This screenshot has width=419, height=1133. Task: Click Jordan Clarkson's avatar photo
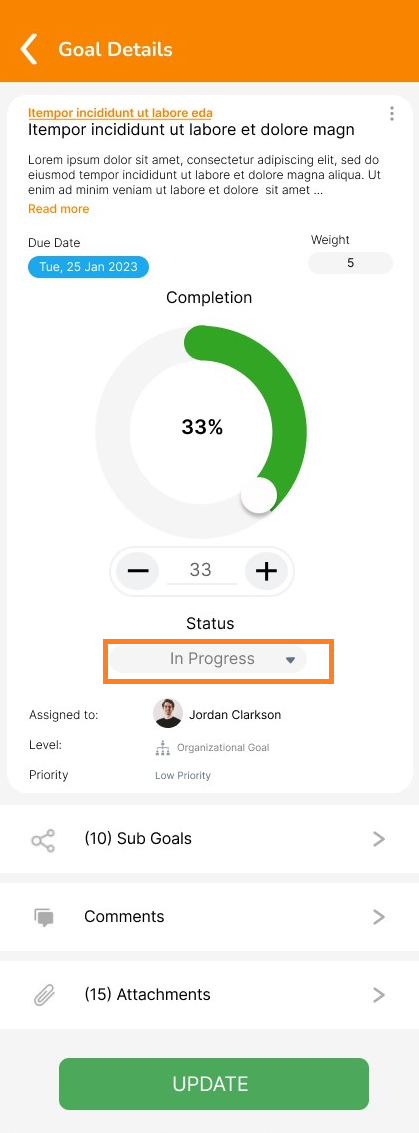[168, 713]
